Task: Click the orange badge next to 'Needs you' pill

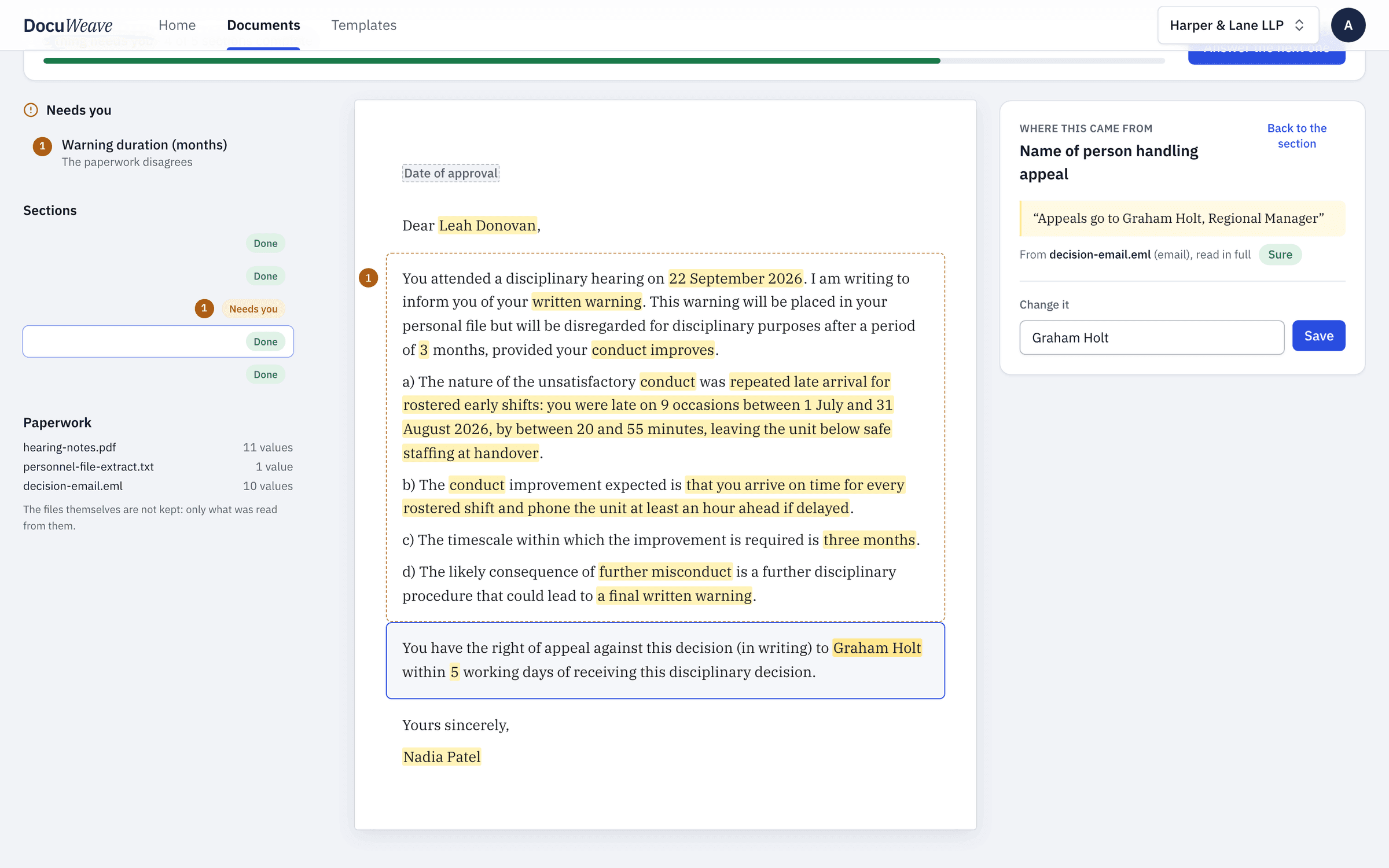Action: [x=204, y=308]
